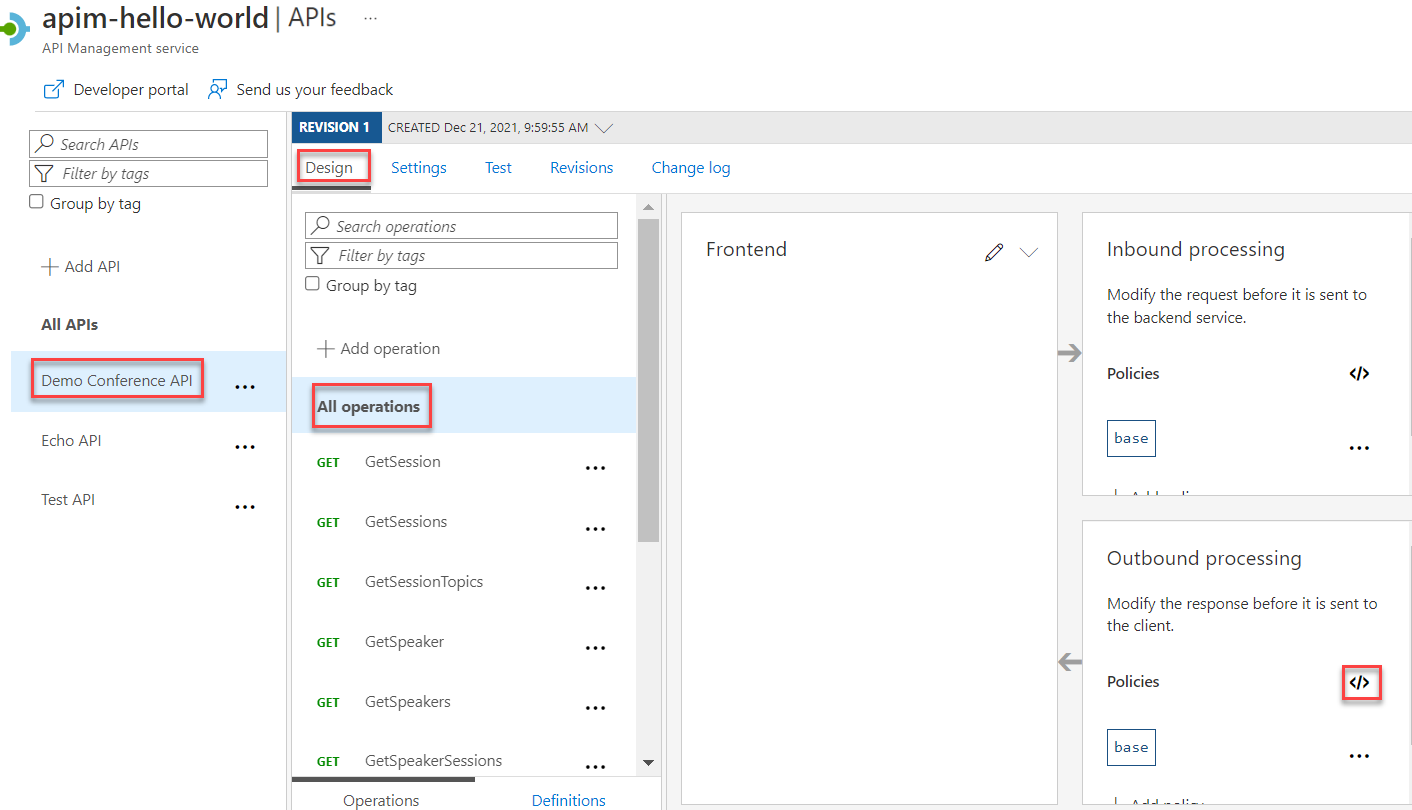
Task: Click Send us your feedback link
Action: 315,90
